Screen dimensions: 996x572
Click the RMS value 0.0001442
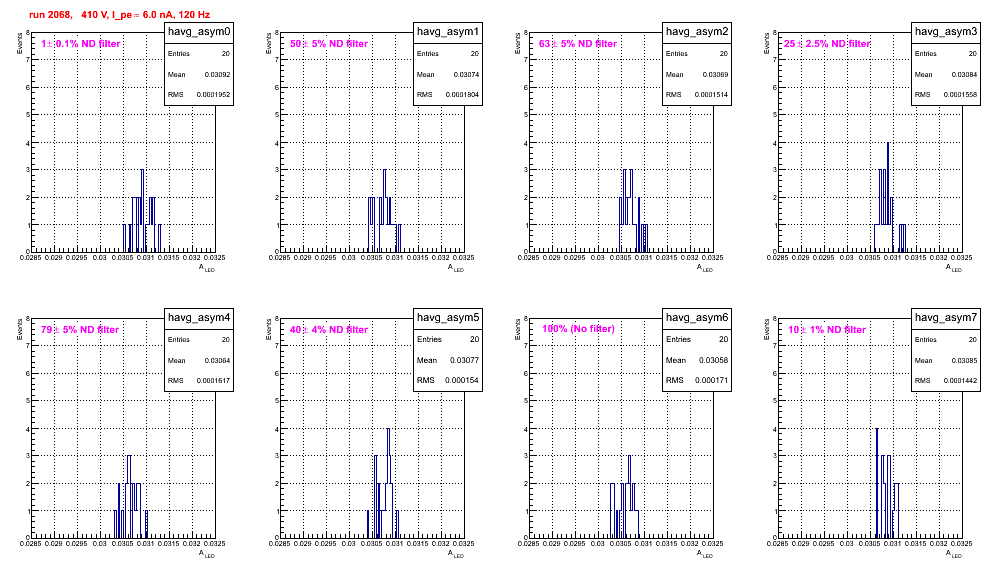tap(960, 381)
